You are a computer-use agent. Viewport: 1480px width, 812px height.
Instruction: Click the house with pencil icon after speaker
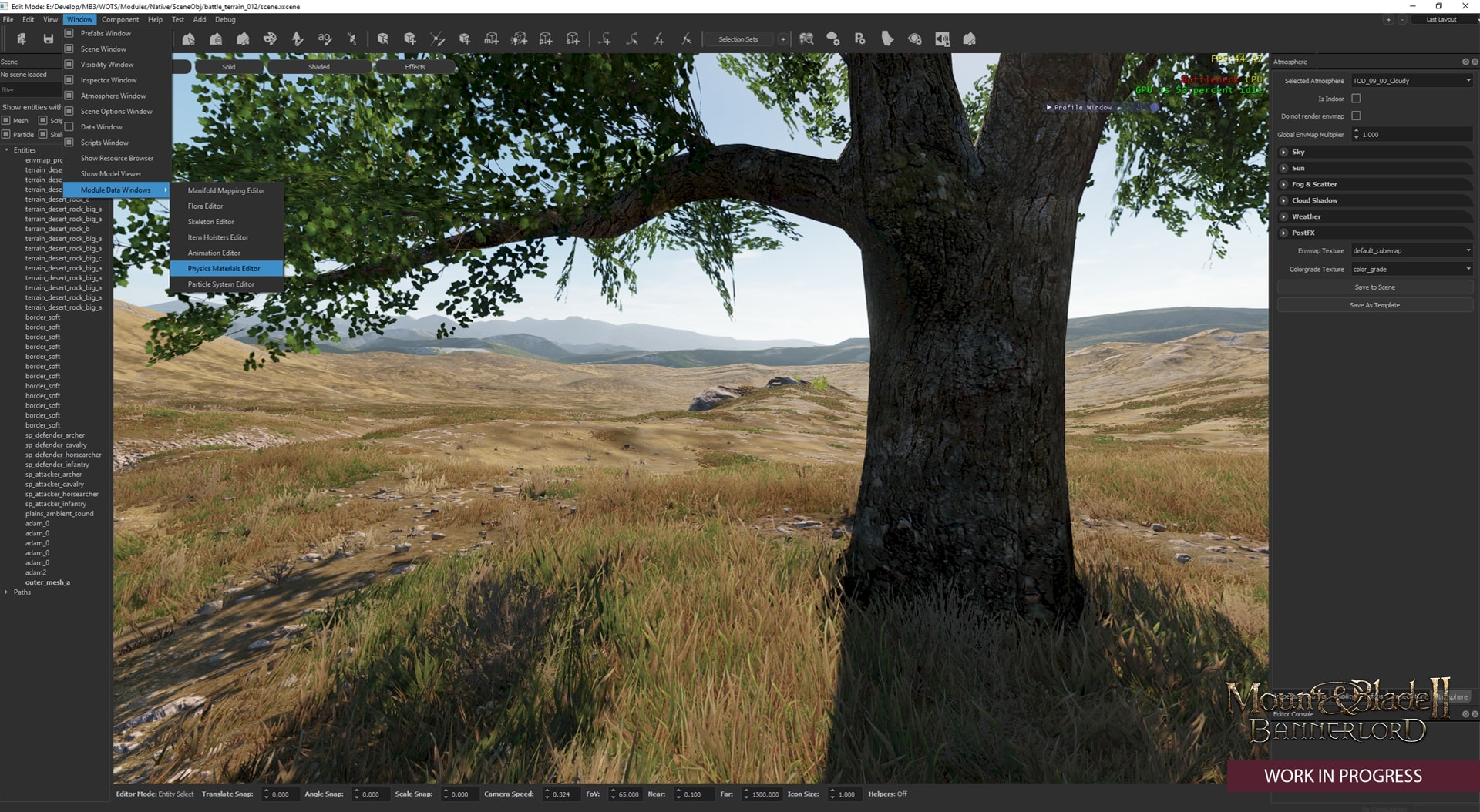[970, 39]
